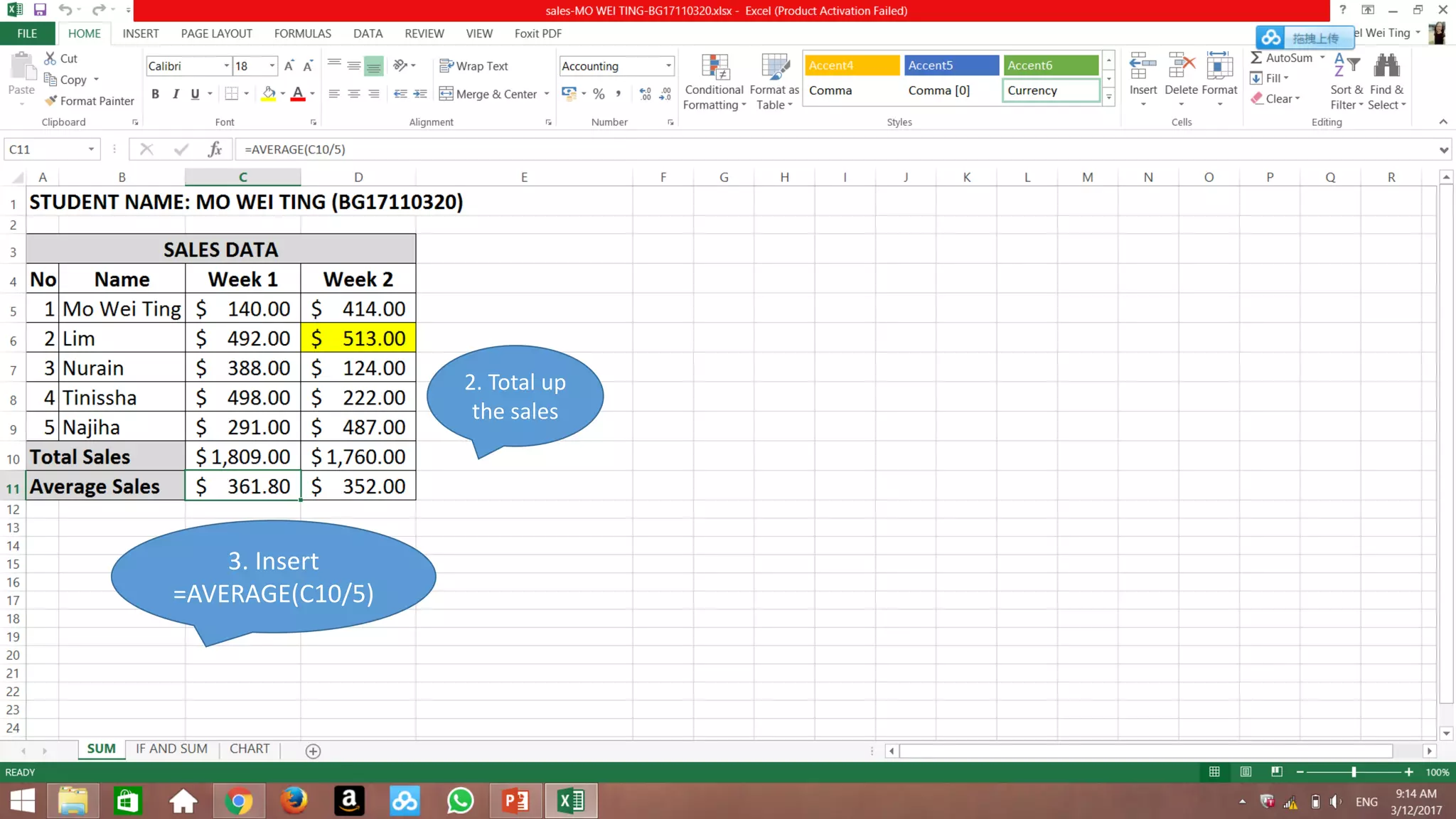Click the zoom slider handle
This screenshot has width=1456, height=819.
pyautogui.click(x=1354, y=772)
